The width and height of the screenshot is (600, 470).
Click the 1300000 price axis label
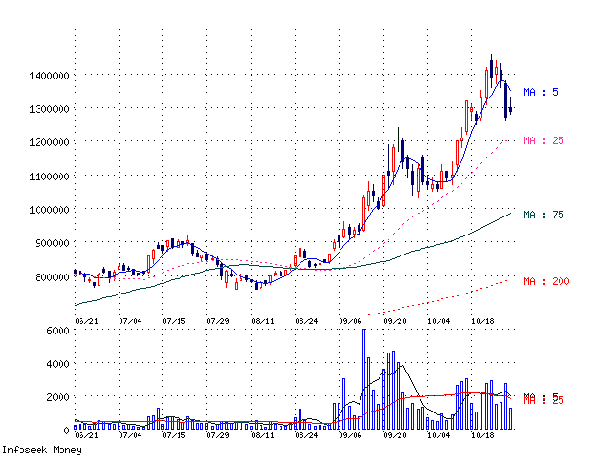[x=49, y=109]
